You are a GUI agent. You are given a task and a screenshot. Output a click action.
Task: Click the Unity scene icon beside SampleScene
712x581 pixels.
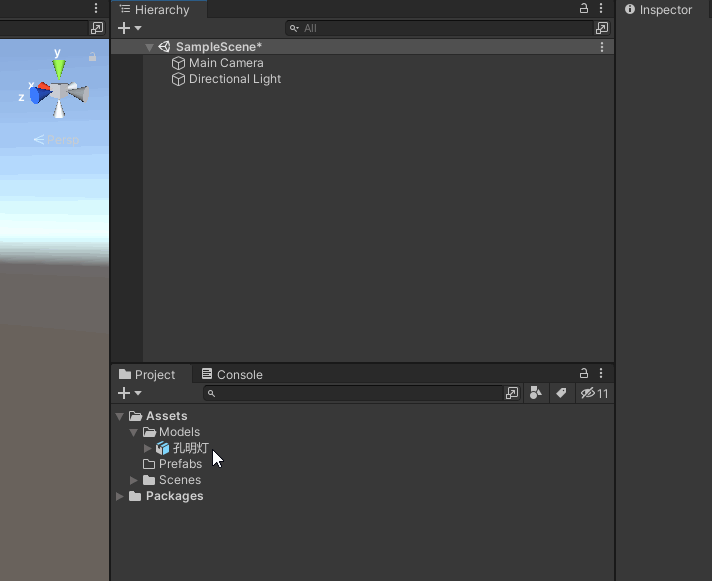pyautogui.click(x=164, y=47)
